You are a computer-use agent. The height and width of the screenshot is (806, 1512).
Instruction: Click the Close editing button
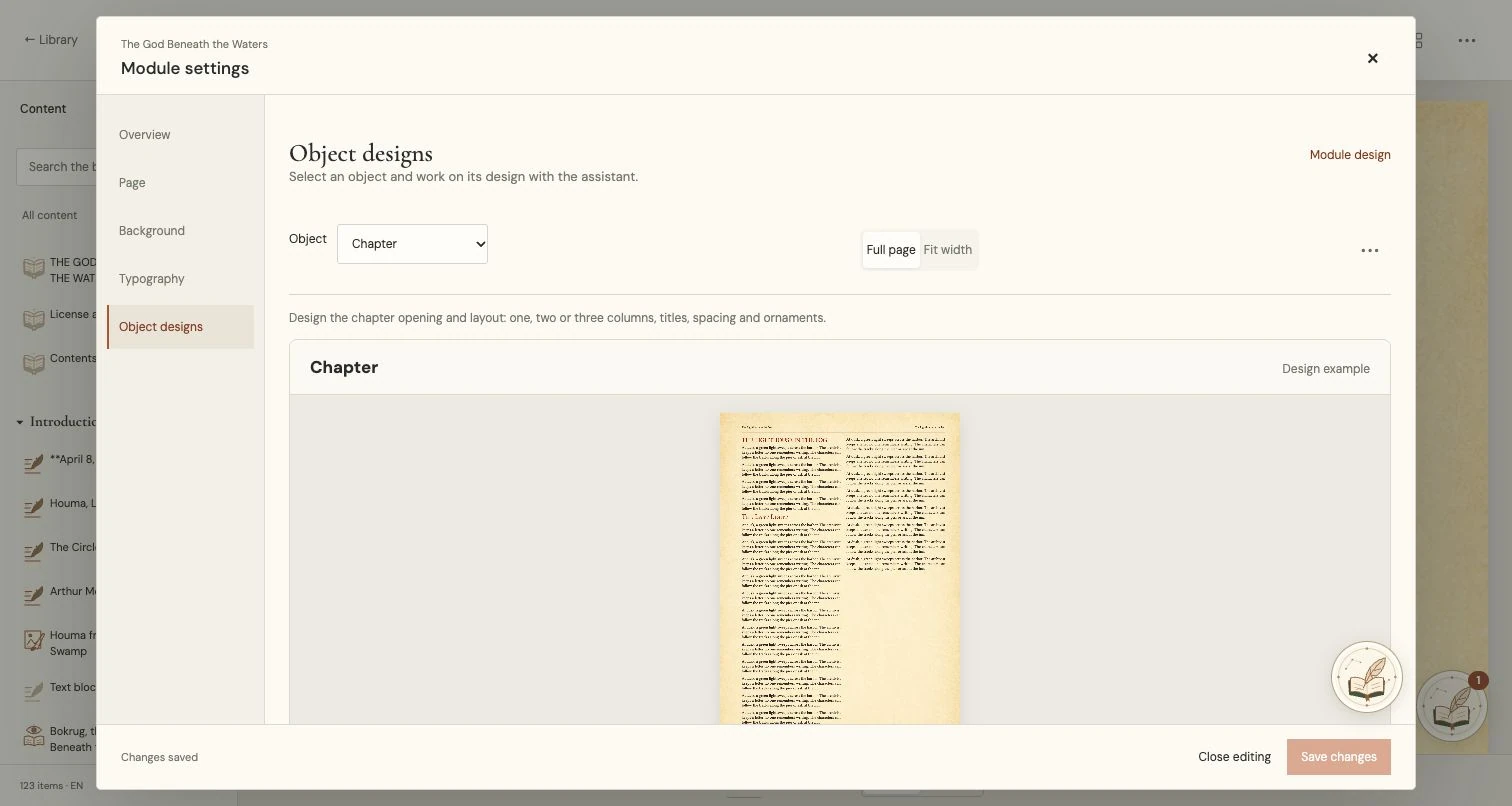pyautogui.click(x=1234, y=757)
